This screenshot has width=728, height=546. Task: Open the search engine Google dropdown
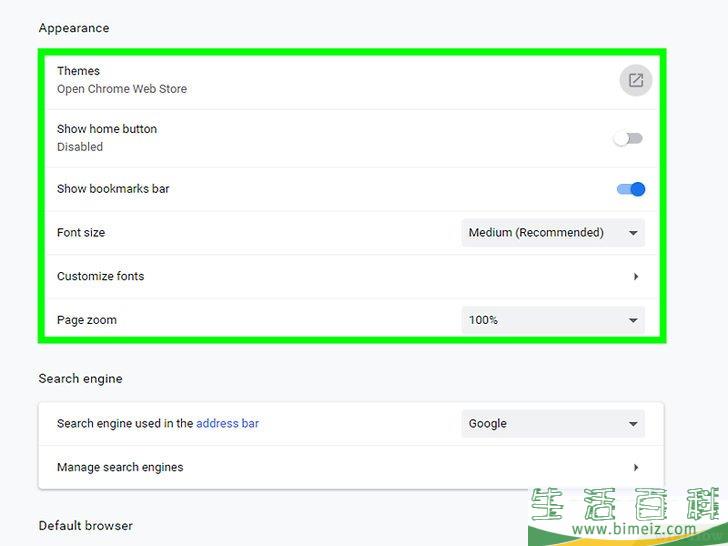tap(552, 424)
